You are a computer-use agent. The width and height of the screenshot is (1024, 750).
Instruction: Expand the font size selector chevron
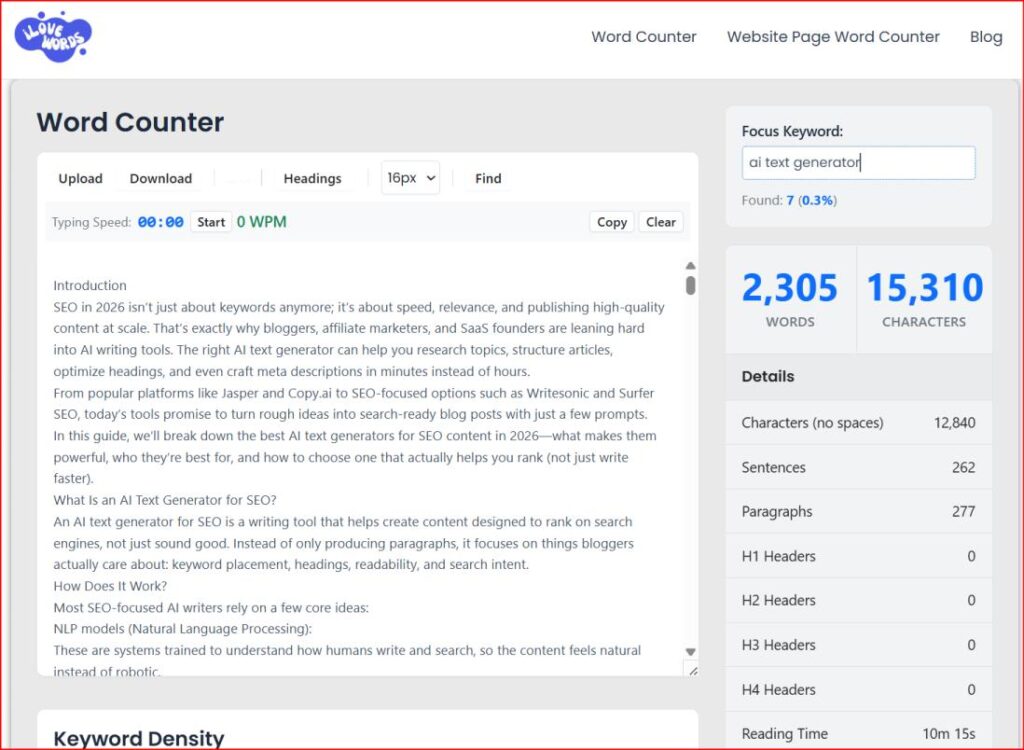(x=433, y=177)
